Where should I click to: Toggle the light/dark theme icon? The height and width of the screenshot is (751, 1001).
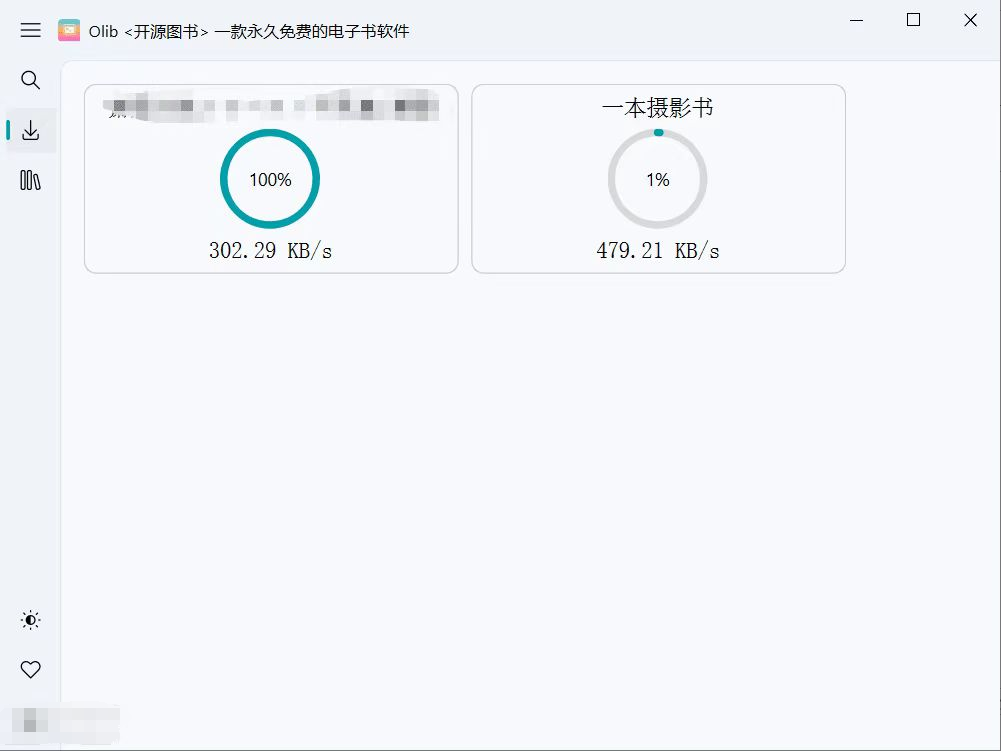click(31, 620)
